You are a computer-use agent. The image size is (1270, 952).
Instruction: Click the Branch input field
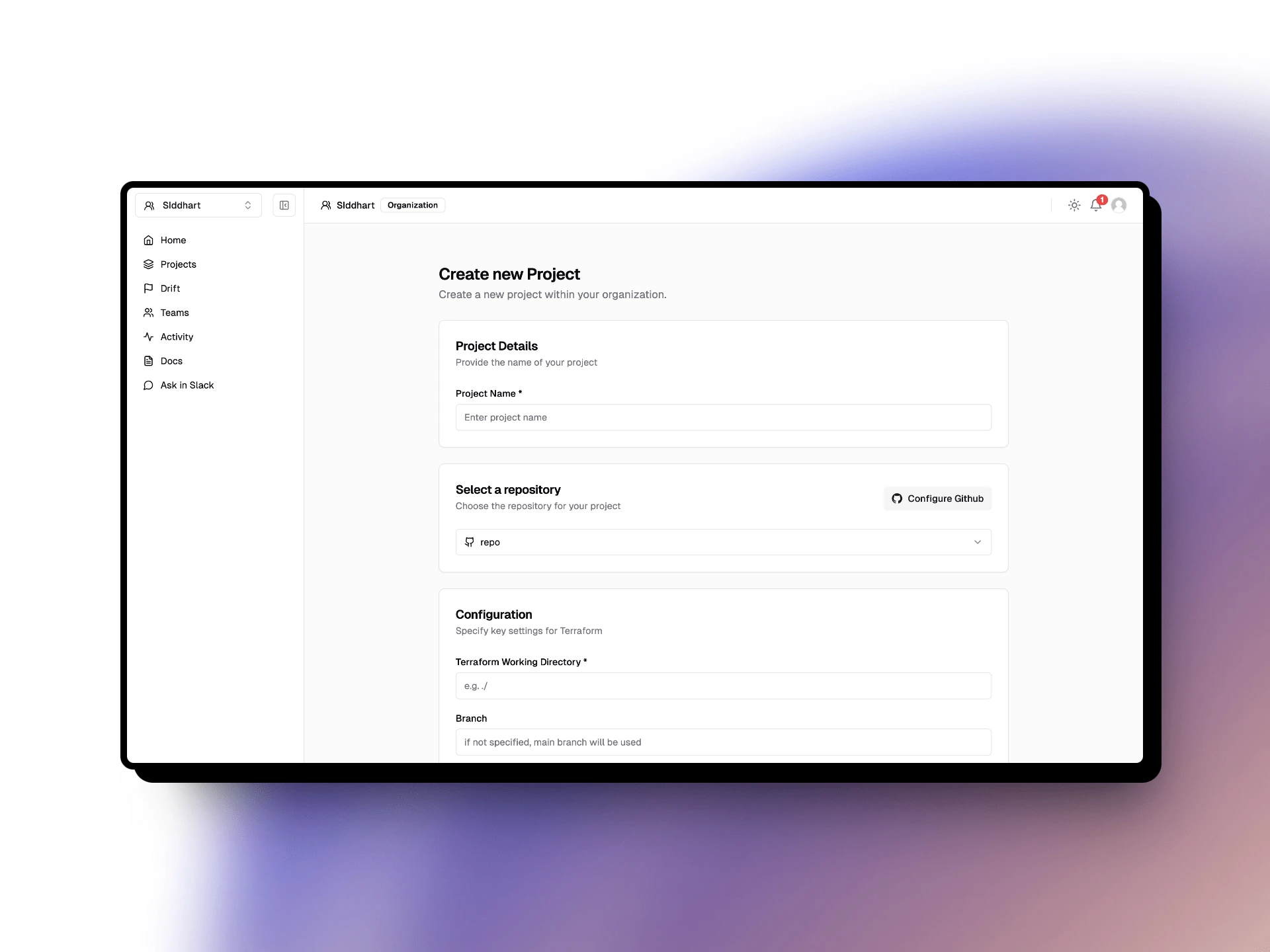tap(723, 741)
